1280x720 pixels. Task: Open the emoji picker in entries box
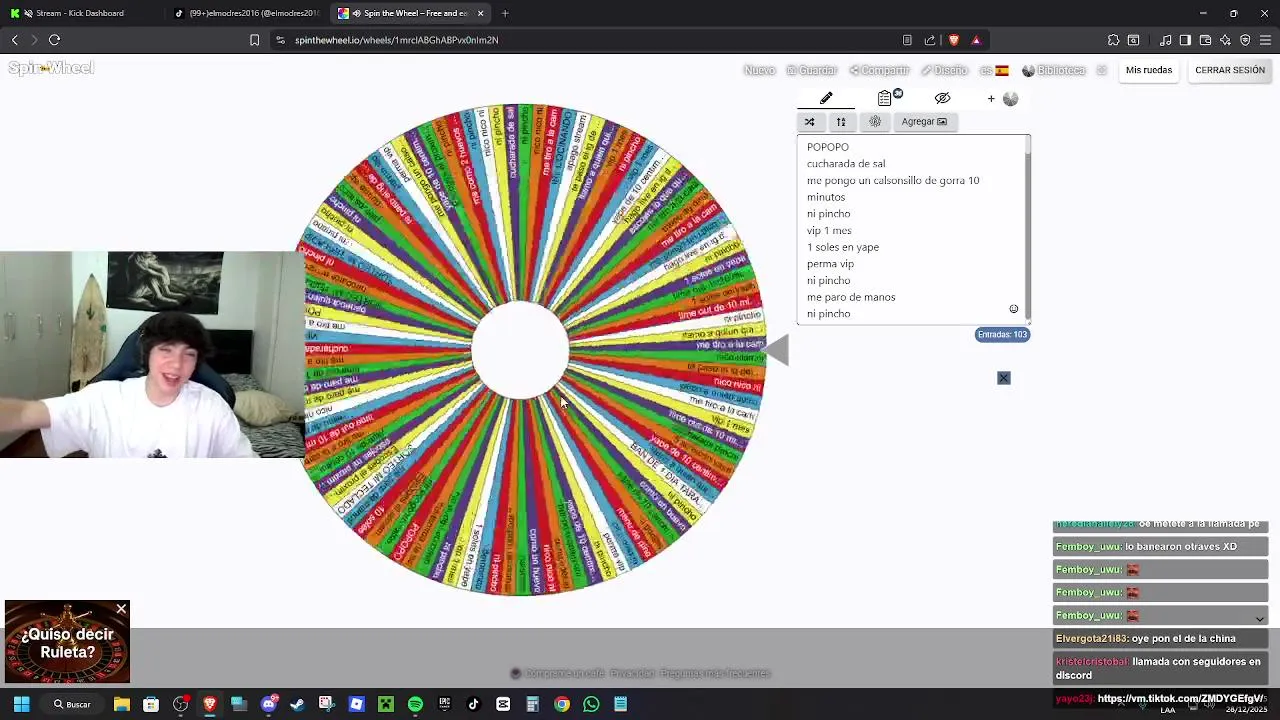(1013, 309)
